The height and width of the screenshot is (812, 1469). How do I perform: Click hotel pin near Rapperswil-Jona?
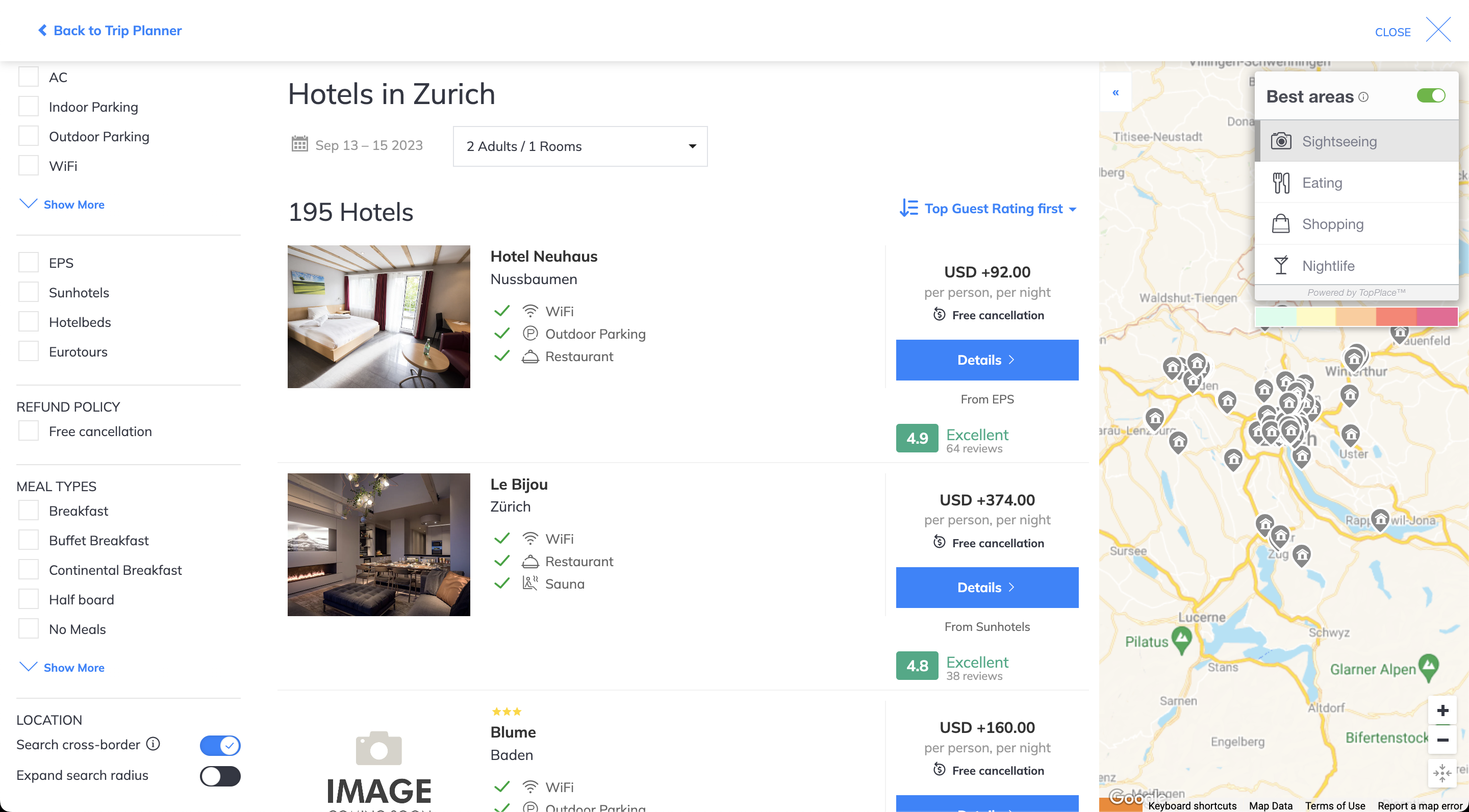pos(1380,520)
